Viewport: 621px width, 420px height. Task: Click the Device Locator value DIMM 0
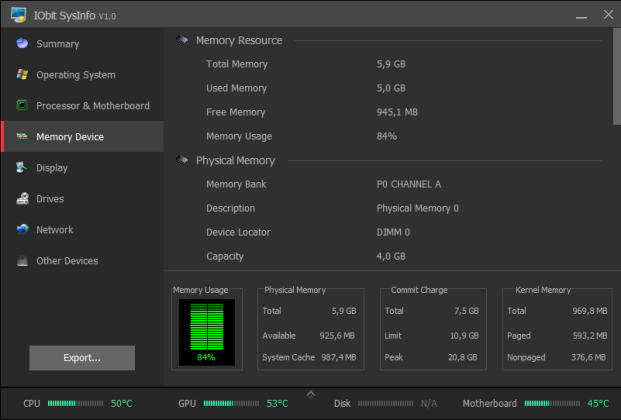click(x=393, y=232)
